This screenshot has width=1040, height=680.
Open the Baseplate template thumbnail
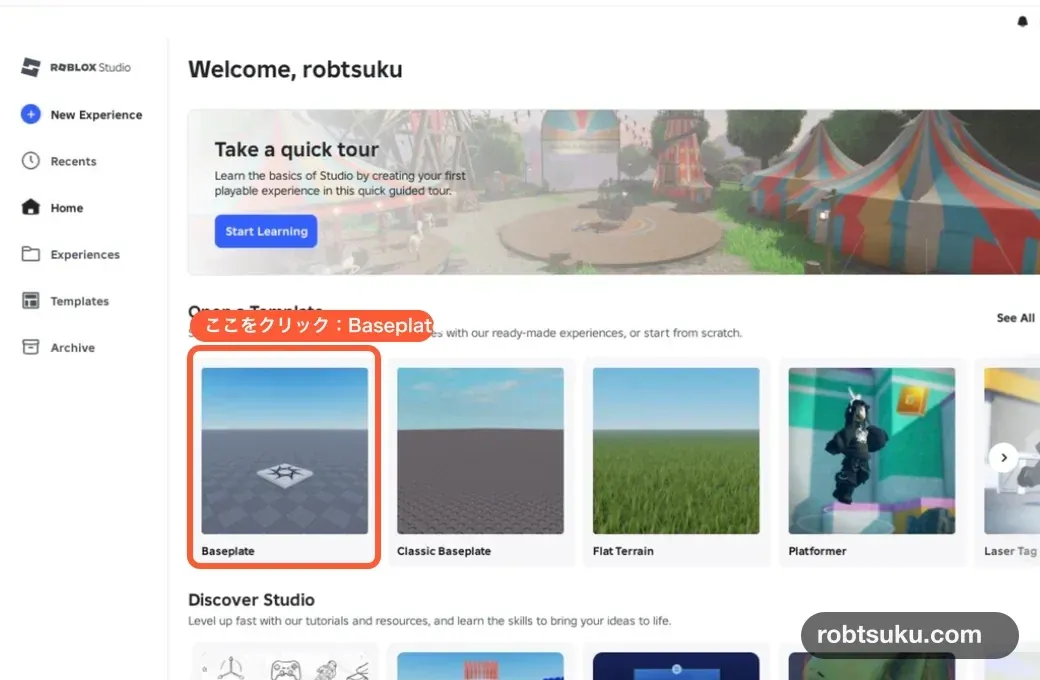click(285, 450)
